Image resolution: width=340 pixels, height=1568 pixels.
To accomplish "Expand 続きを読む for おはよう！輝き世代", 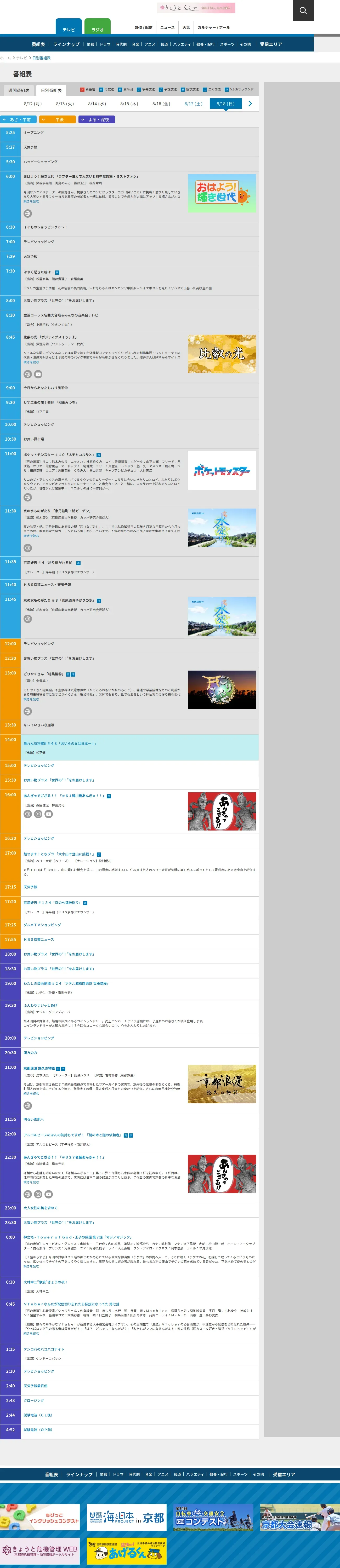I will coord(31,201).
